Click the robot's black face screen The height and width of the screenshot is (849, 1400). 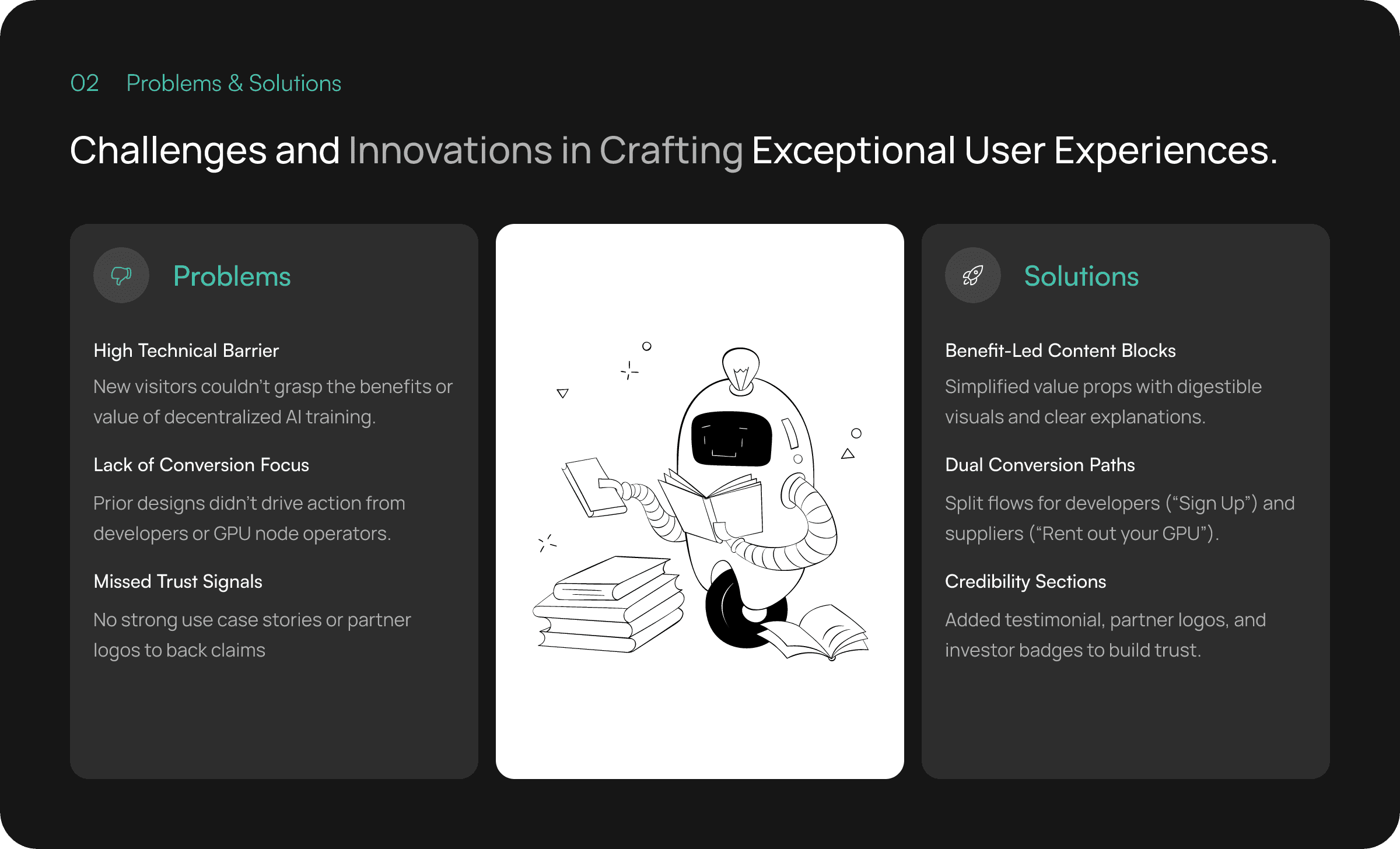[x=731, y=438]
